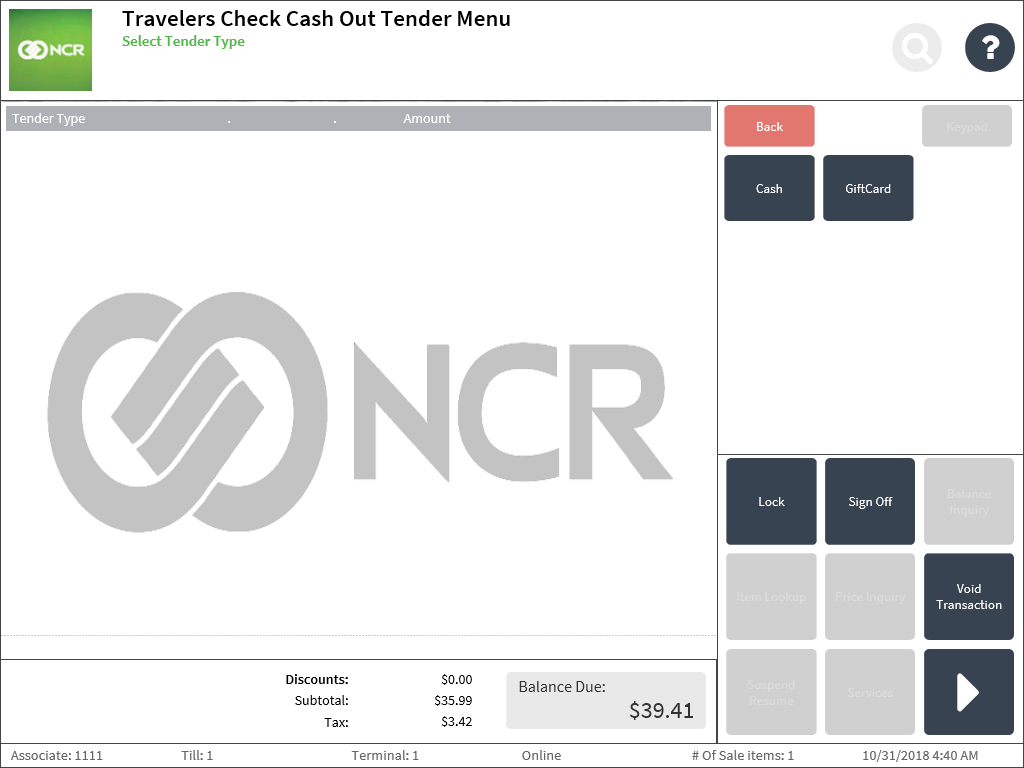The height and width of the screenshot is (768, 1024).
Task: Show more functions with the right arrow
Action: point(968,692)
